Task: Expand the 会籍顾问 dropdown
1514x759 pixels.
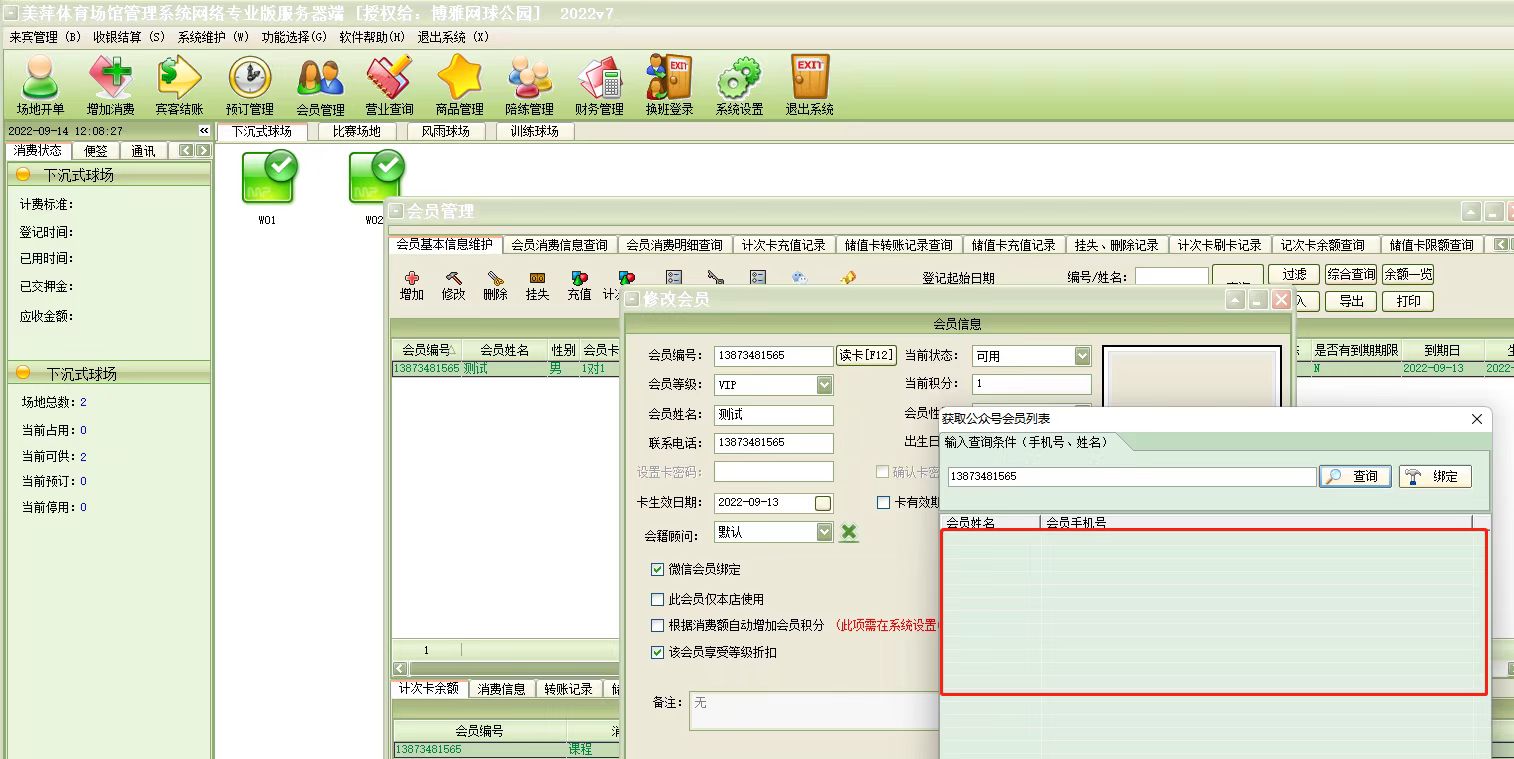Action: click(x=824, y=532)
